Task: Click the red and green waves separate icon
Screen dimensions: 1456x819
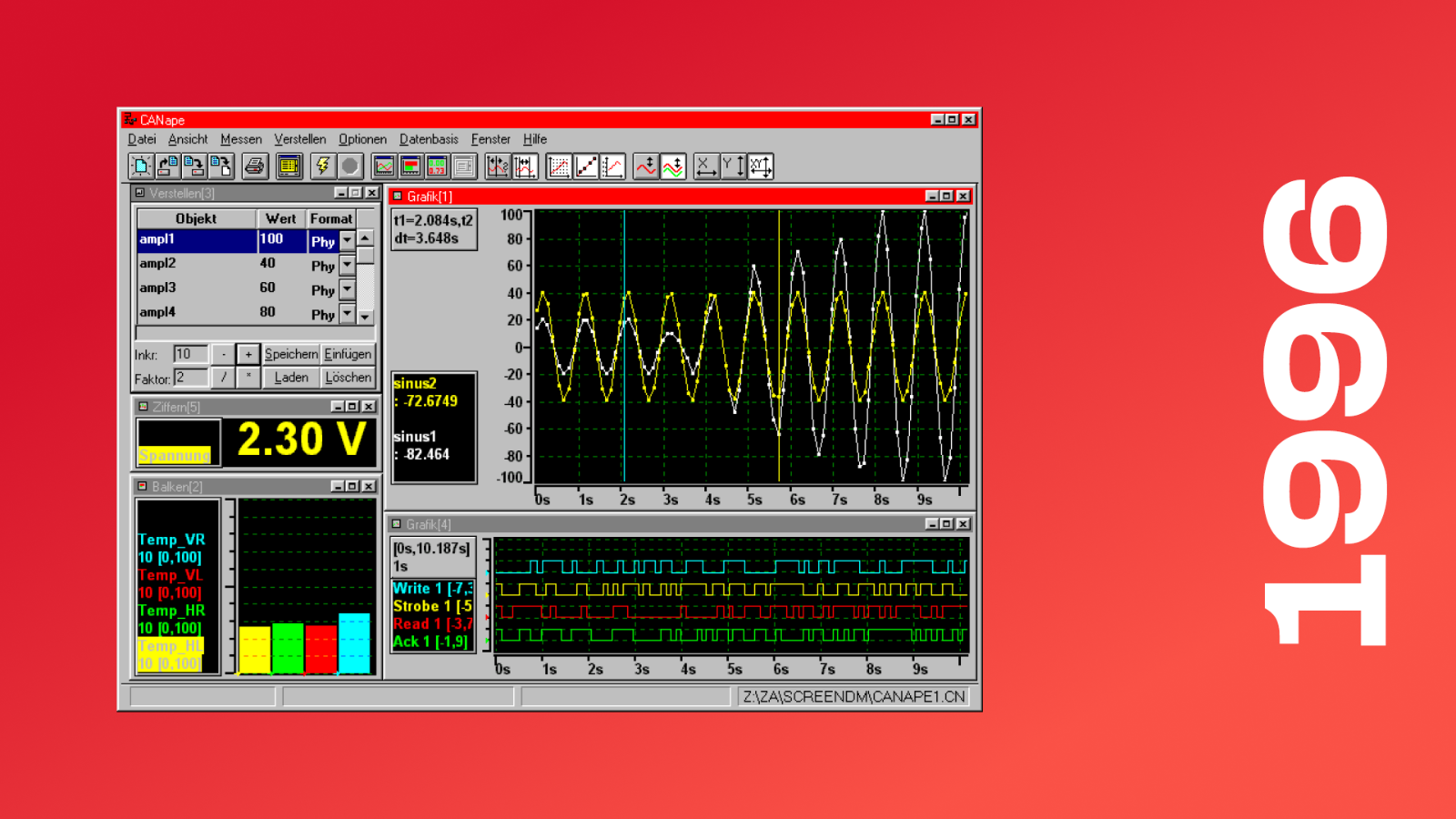Action: (x=673, y=166)
